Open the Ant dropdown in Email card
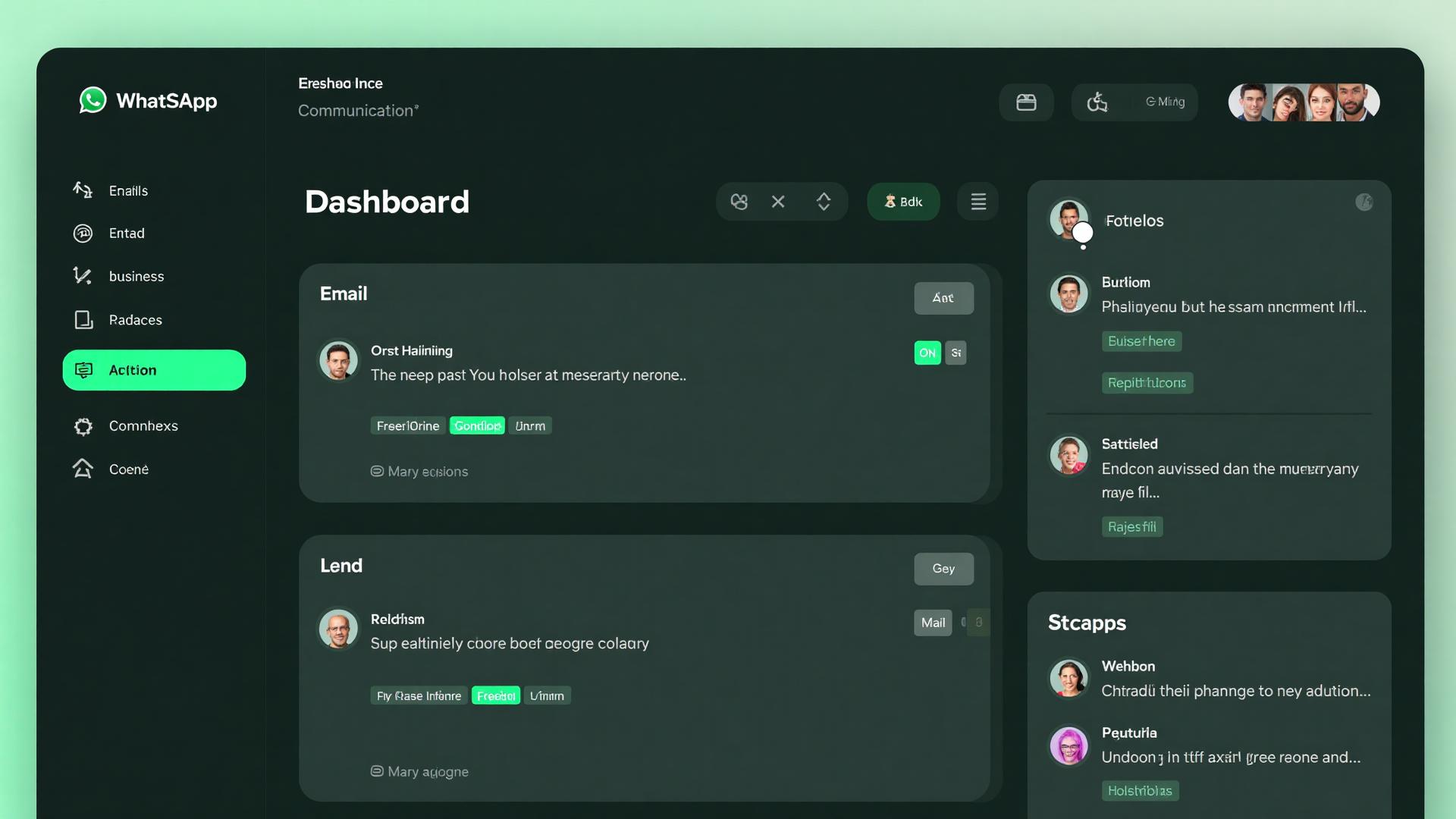Screen dimensions: 1456x819 click(x=943, y=298)
